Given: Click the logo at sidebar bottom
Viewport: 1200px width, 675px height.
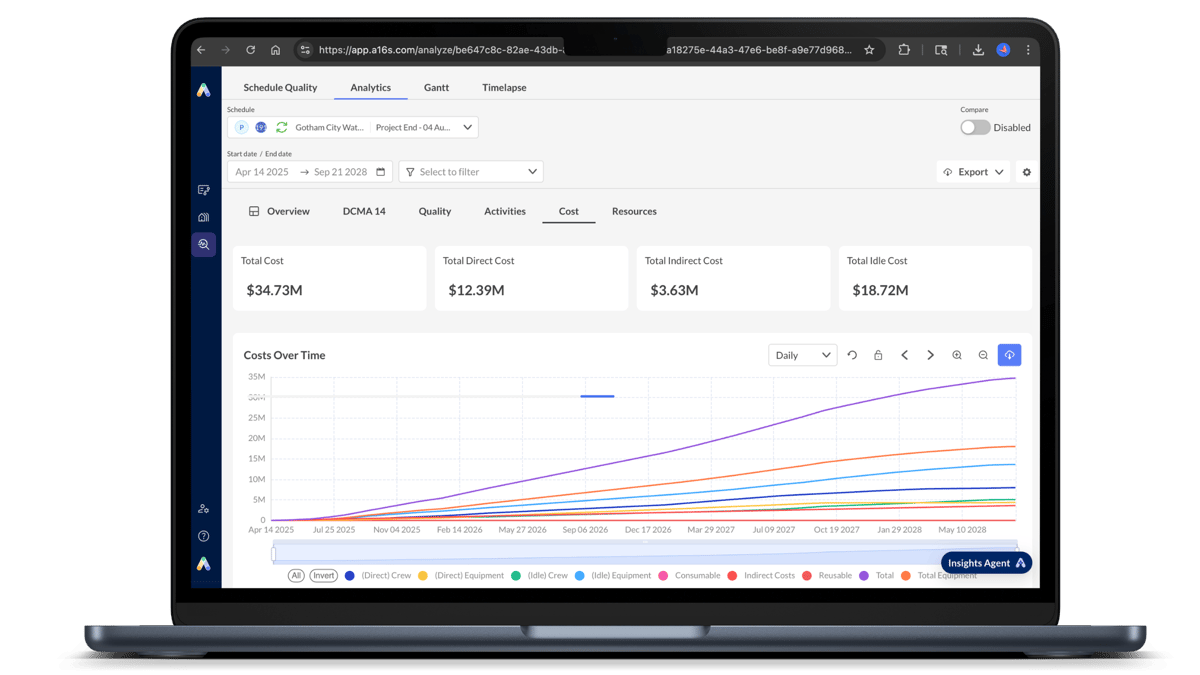Looking at the screenshot, I should click(204, 564).
